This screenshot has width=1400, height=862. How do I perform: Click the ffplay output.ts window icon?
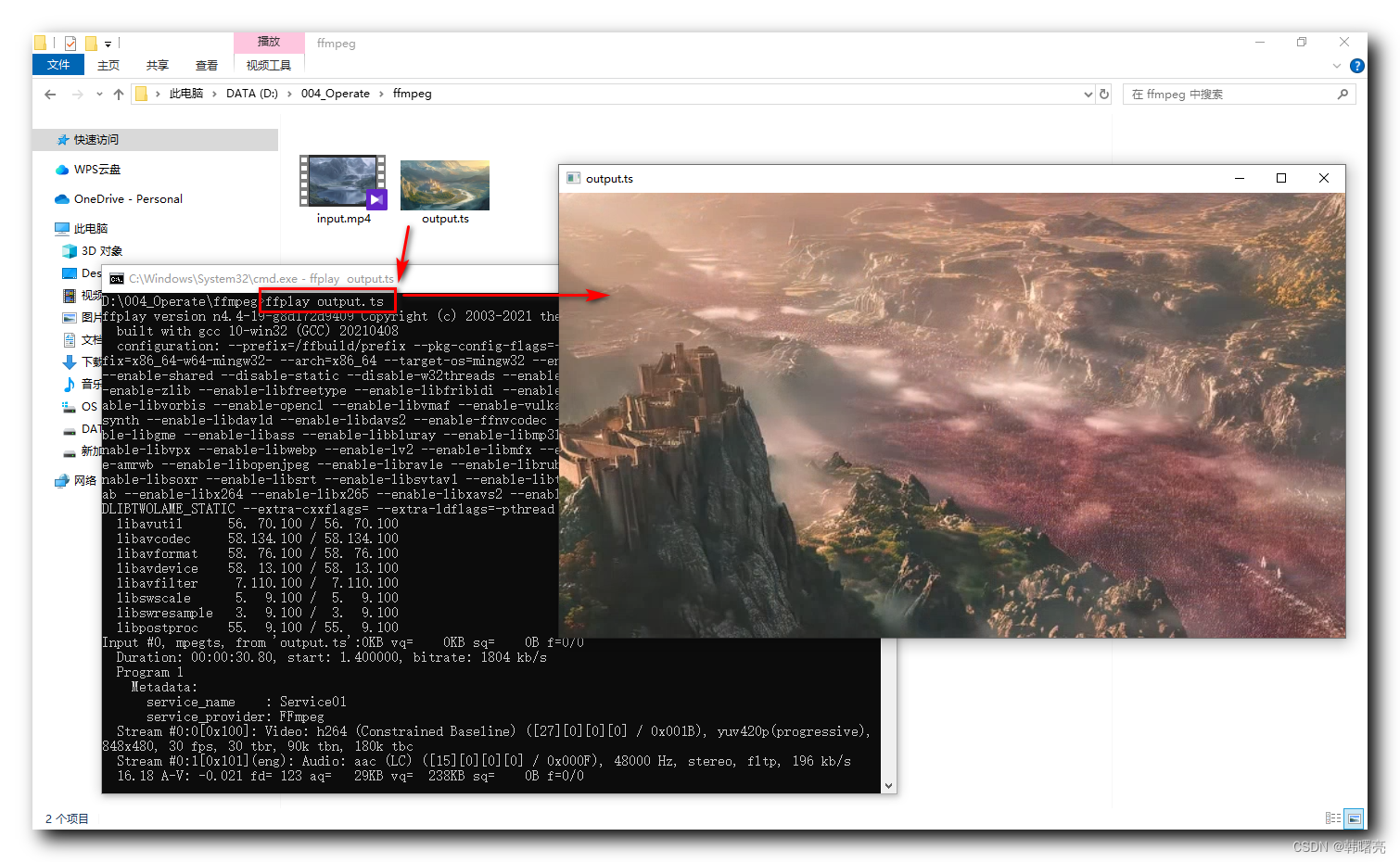[574, 179]
